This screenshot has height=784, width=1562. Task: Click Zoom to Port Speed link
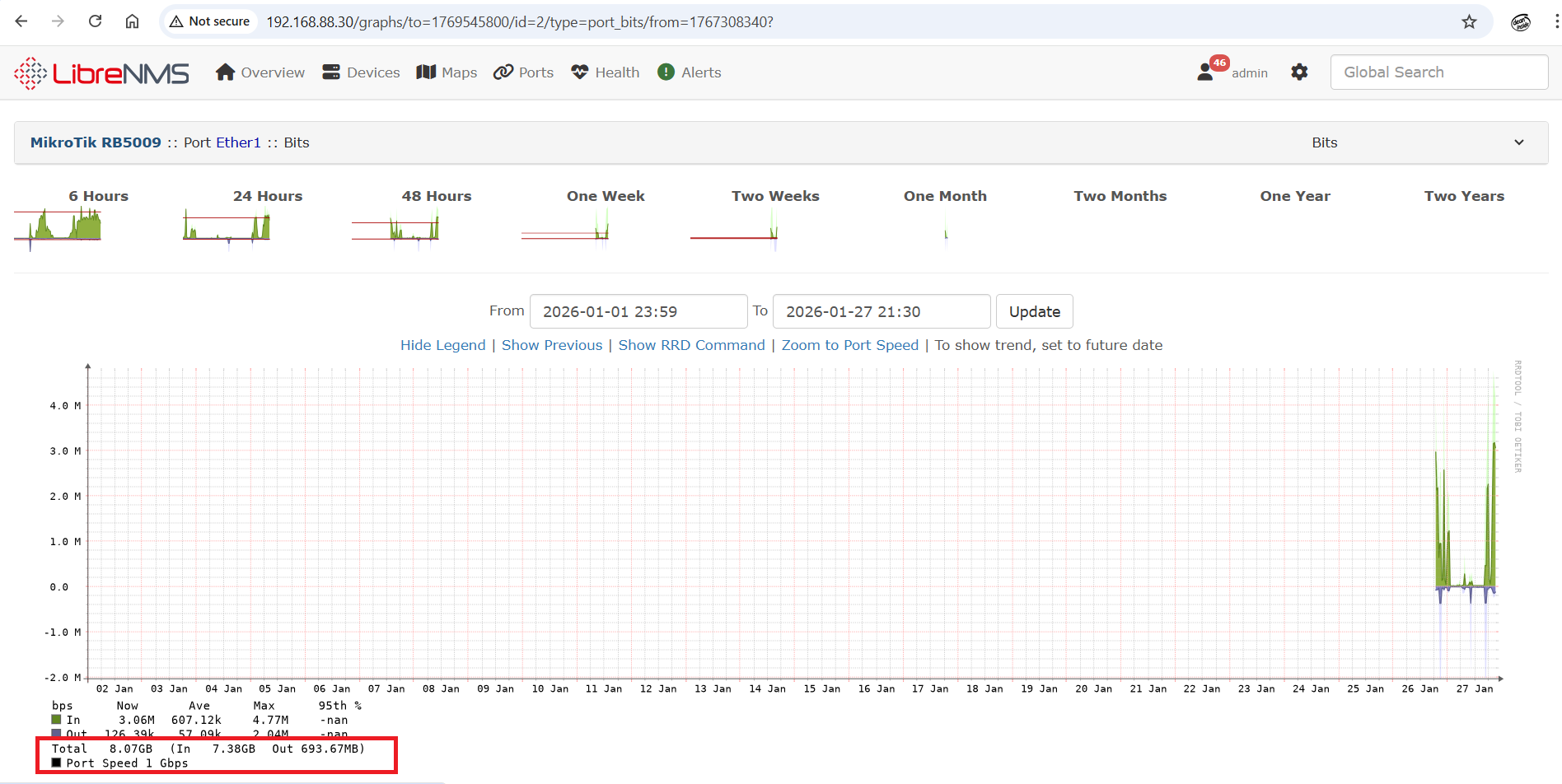850,345
